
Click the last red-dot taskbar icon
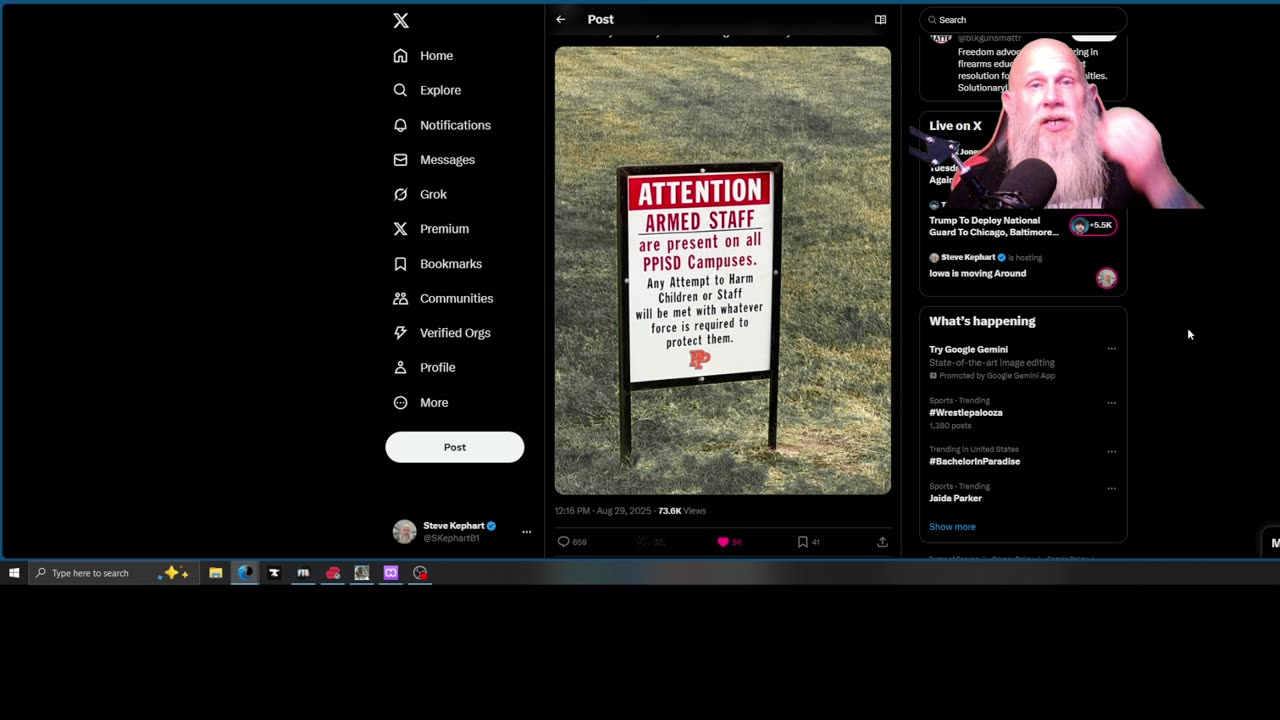click(x=420, y=573)
